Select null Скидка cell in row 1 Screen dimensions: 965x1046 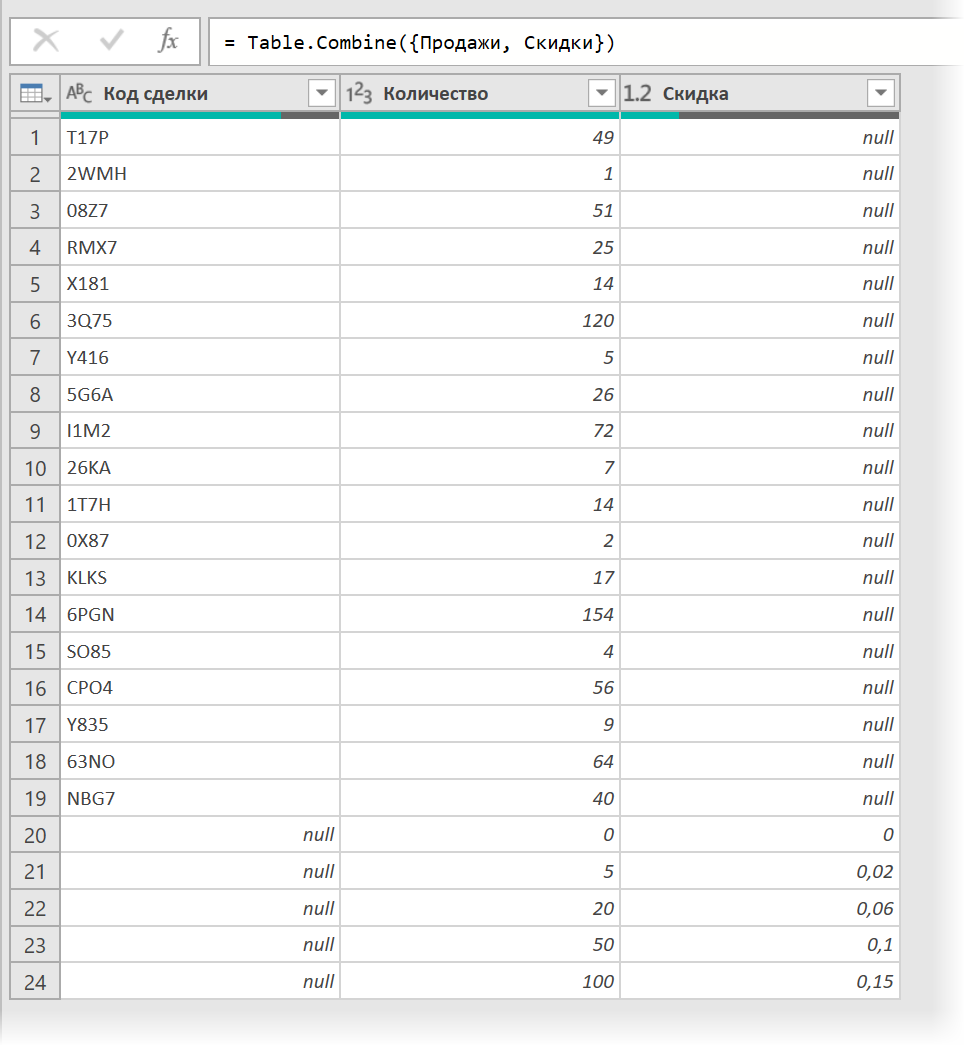tap(760, 137)
